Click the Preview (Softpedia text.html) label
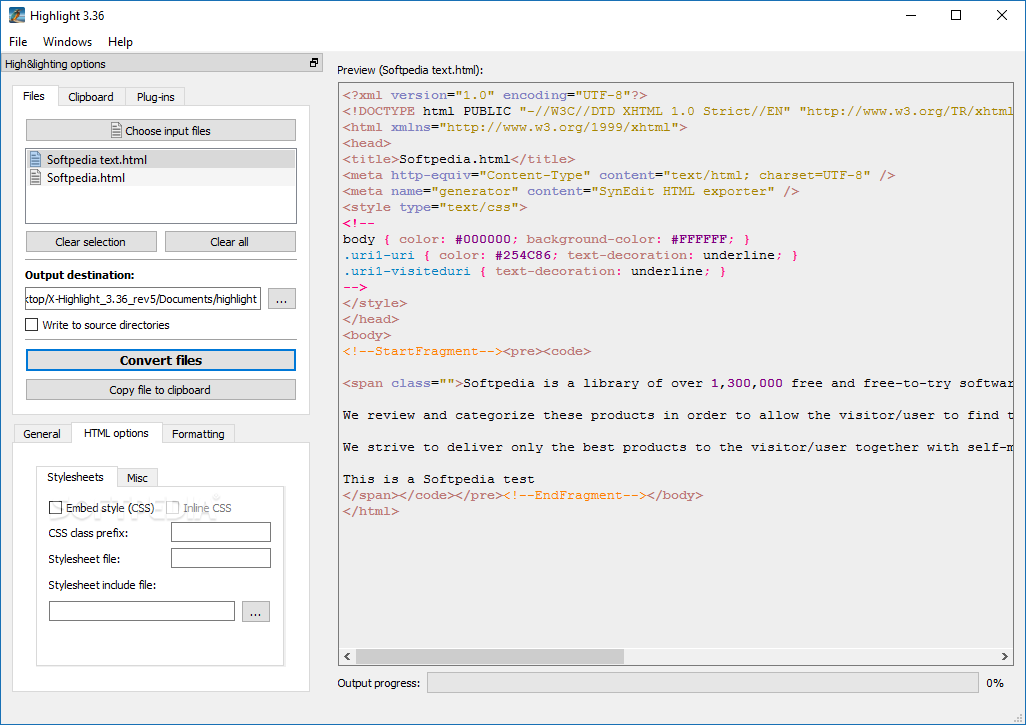1026x725 pixels. pyautogui.click(x=410, y=70)
